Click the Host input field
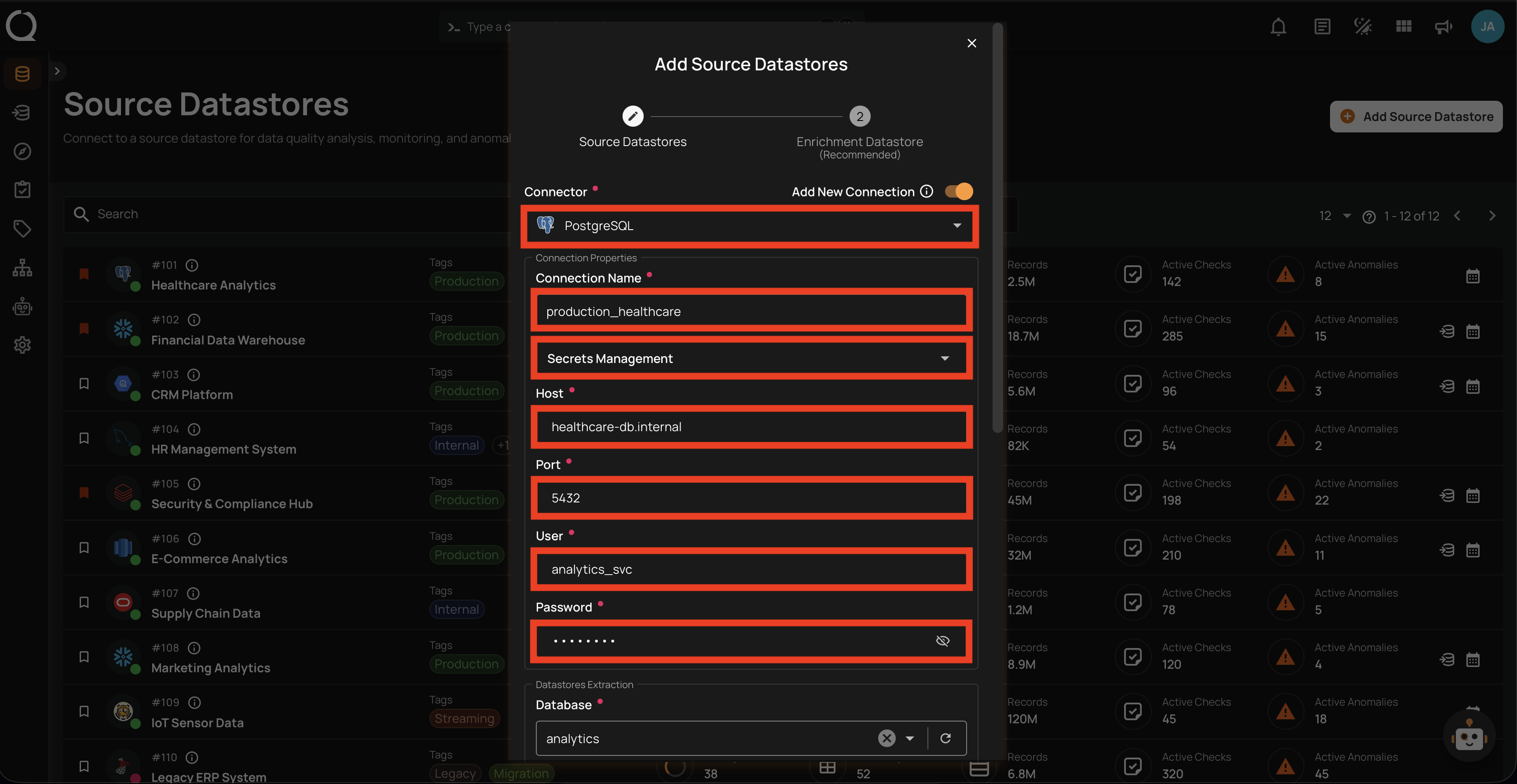The width and height of the screenshot is (1517, 784). pyautogui.click(x=751, y=426)
